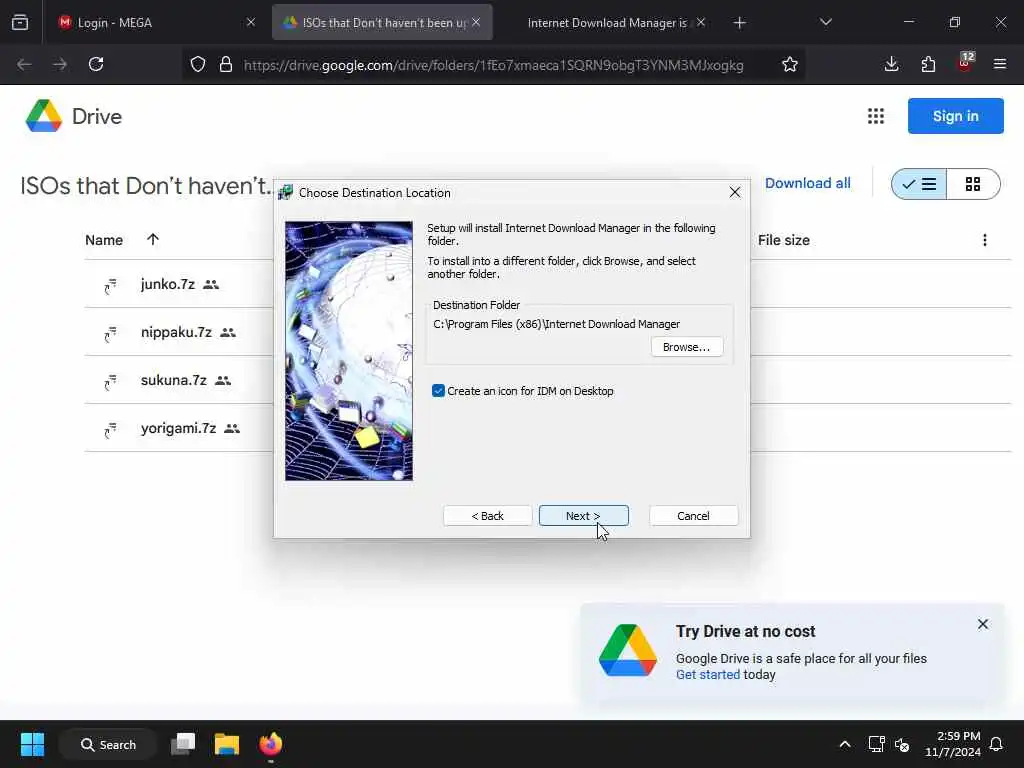Open Task View on the taskbar

click(183, 744)
